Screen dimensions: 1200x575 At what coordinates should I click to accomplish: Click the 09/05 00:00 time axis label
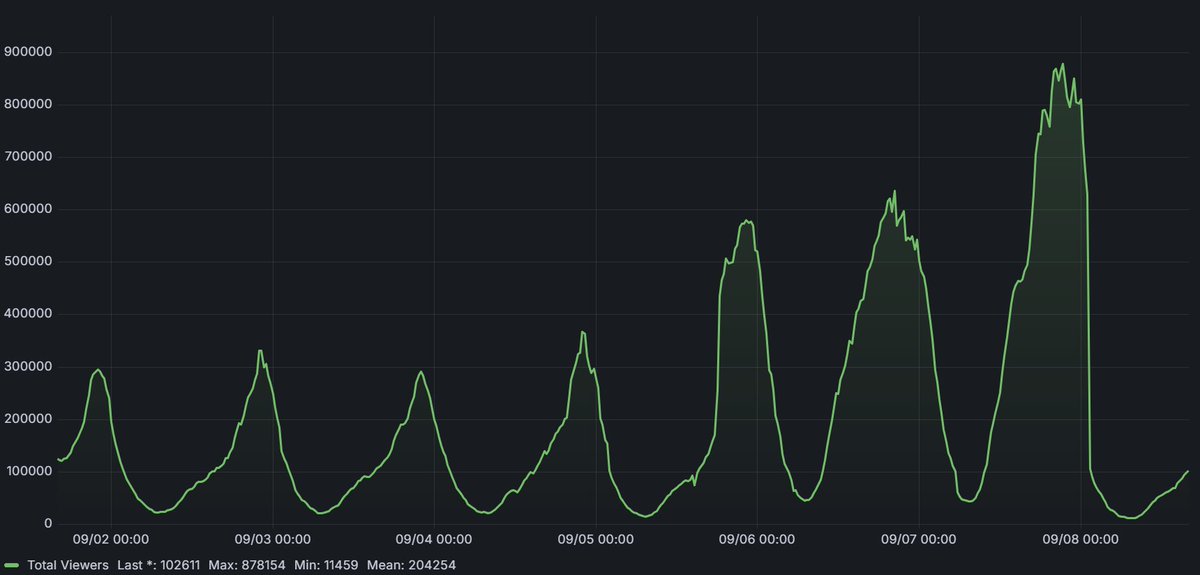[x=596, y=540]
